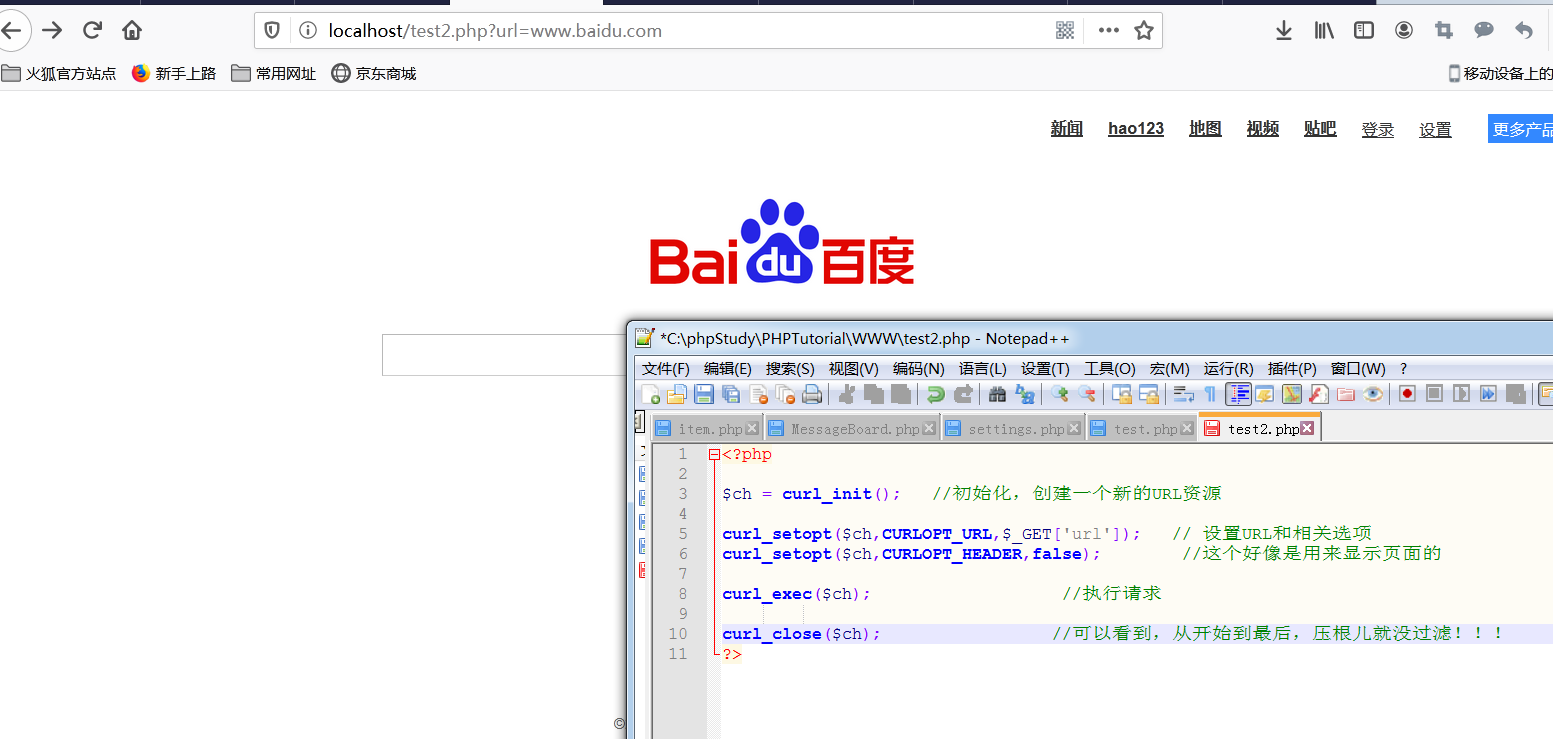Open 运行(R) menu in Notepad++
Viewport: 1553px width, 739px height.
coord(1228,369)
